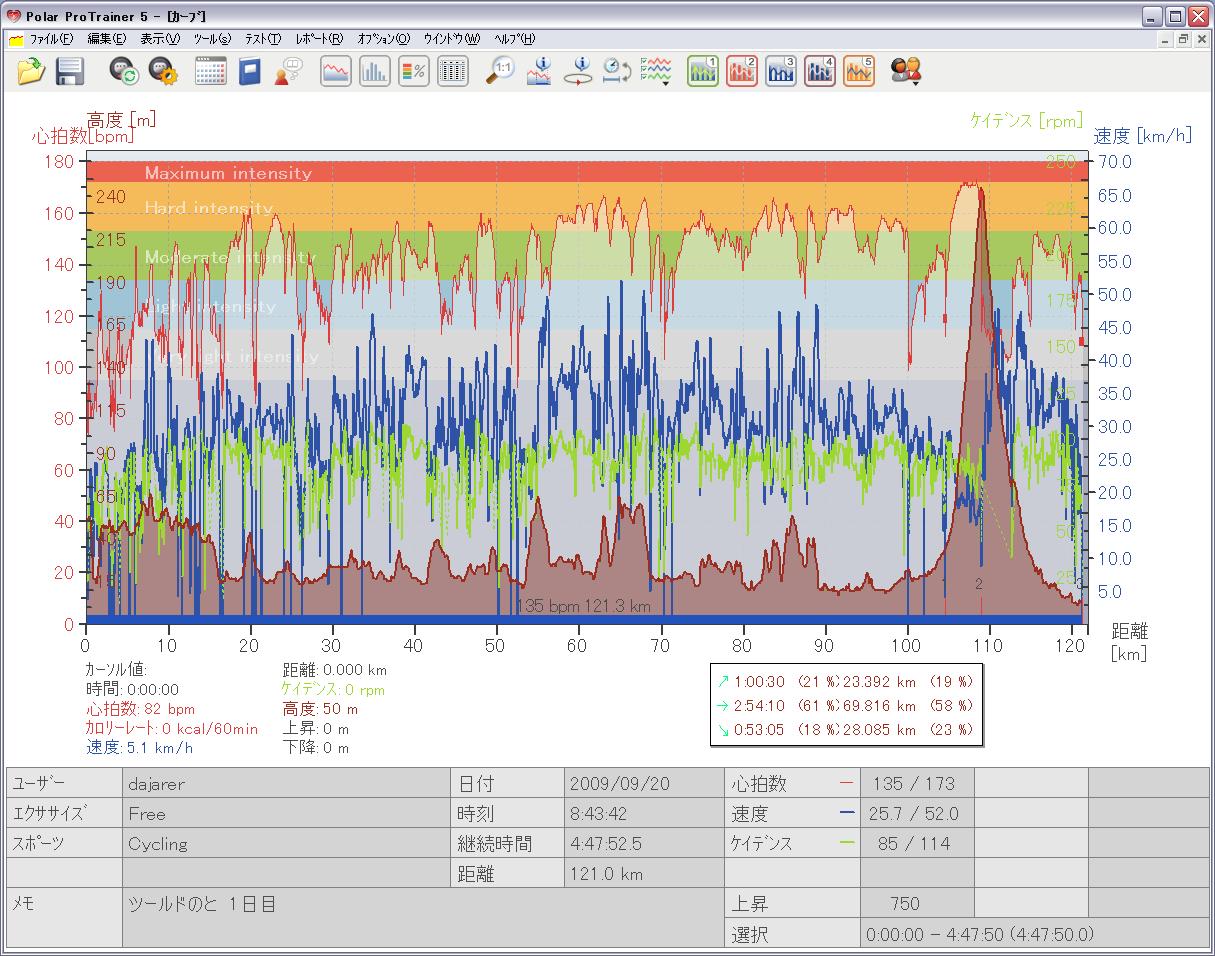This screenshot has height=956, width=1215.
Task: Open the ウインドウ(W) menu
Action: coord(451,39)
